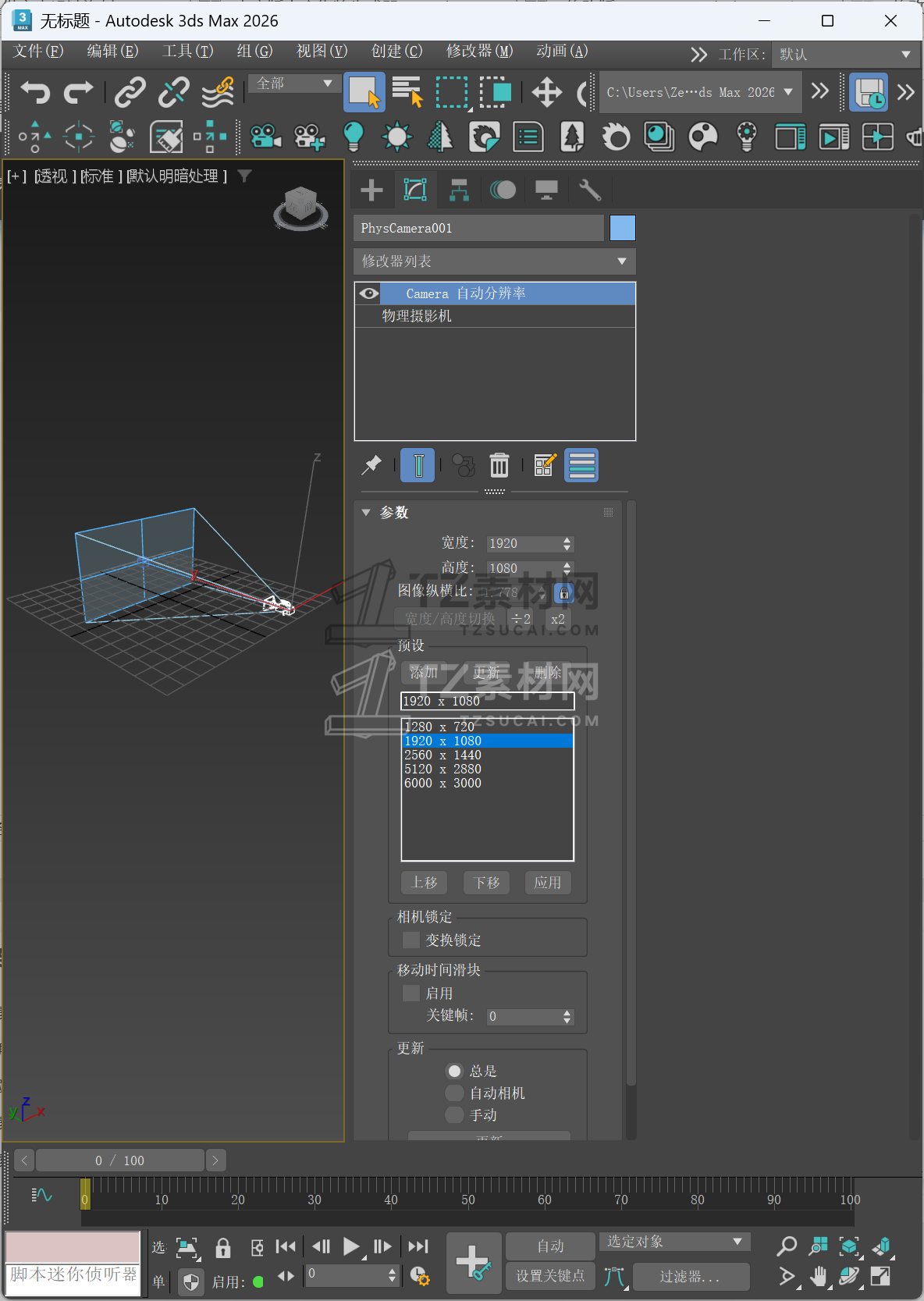Click the Zoom magnifier tool
The width and height of the screenshot is (924, 1301).
point(787,1246)
